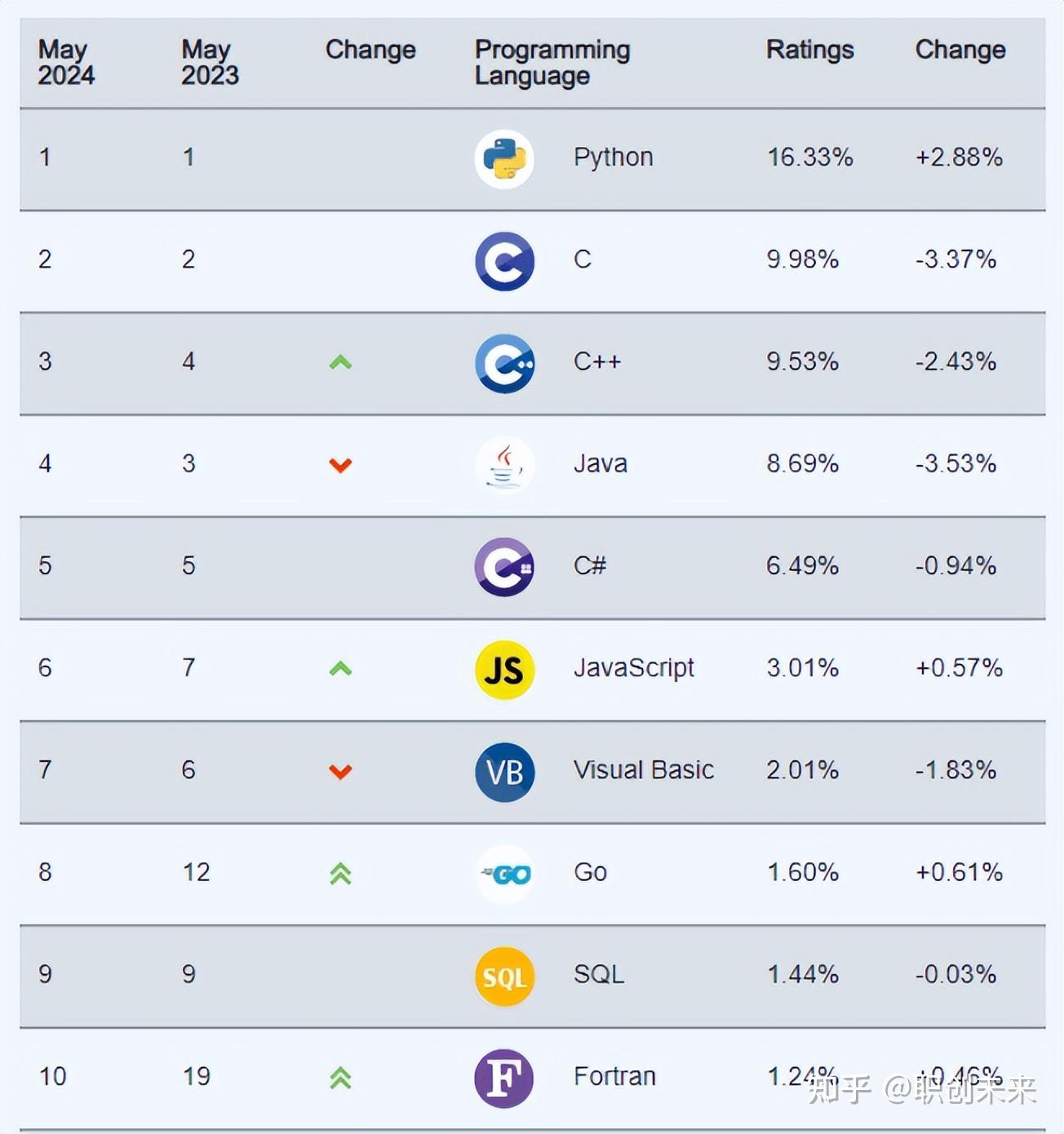The width and height of the screenshot is (1064, 1134).
Task: Click the C language logo icon
Action: [x=504, y=261]
